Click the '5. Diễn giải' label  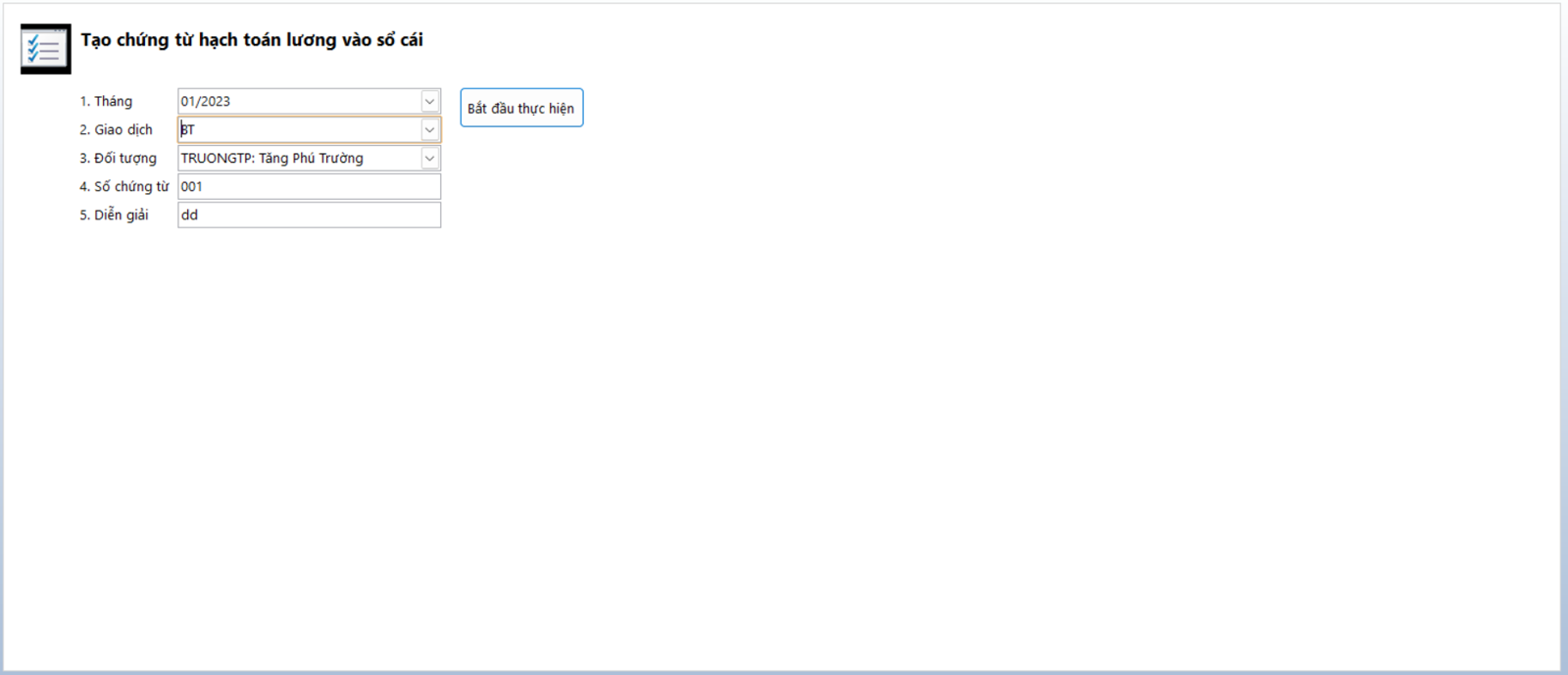tap(114, 215)
